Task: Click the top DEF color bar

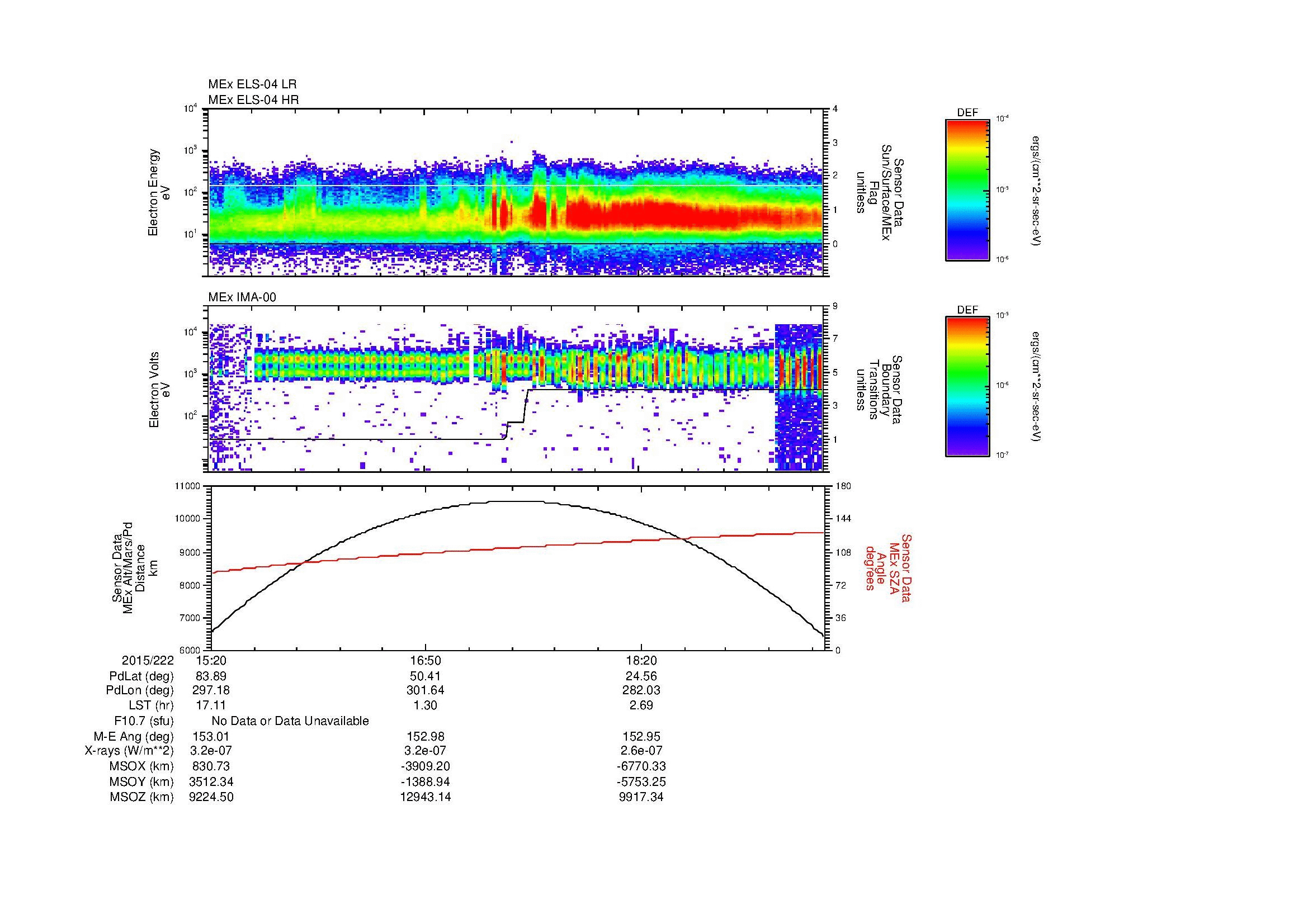Action: (x=967, y=189)
